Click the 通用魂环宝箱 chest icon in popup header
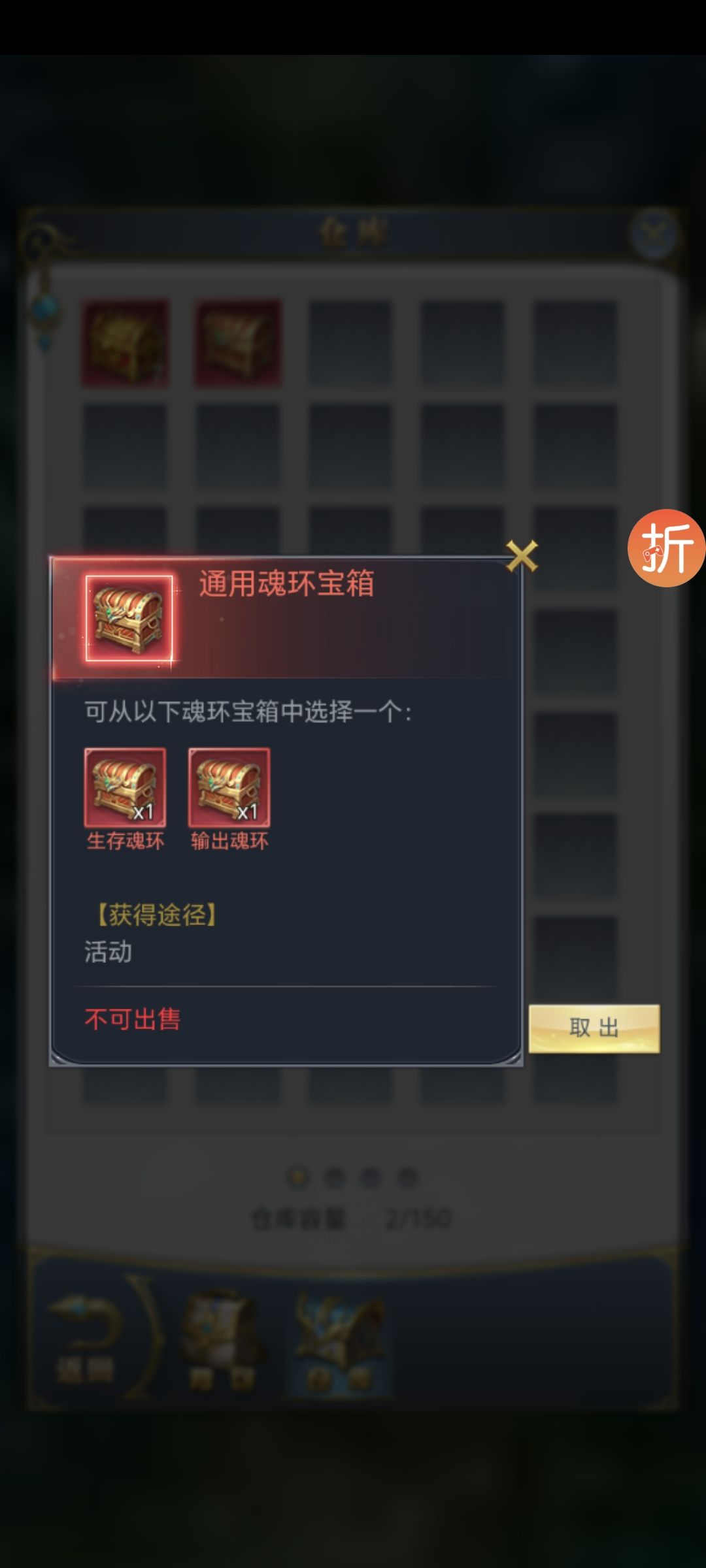This screenshot has height=1568, width=706. (129, 618)
